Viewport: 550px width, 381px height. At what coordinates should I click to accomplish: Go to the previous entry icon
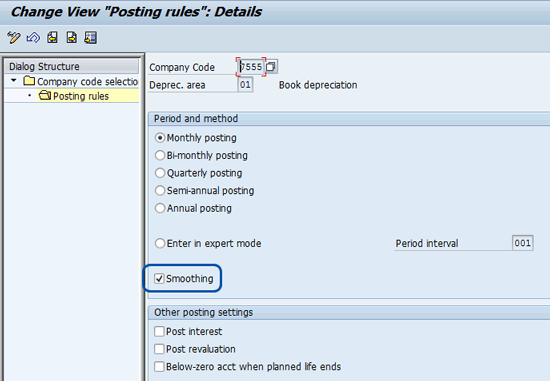pyautogui.click(x=53, y=38)
